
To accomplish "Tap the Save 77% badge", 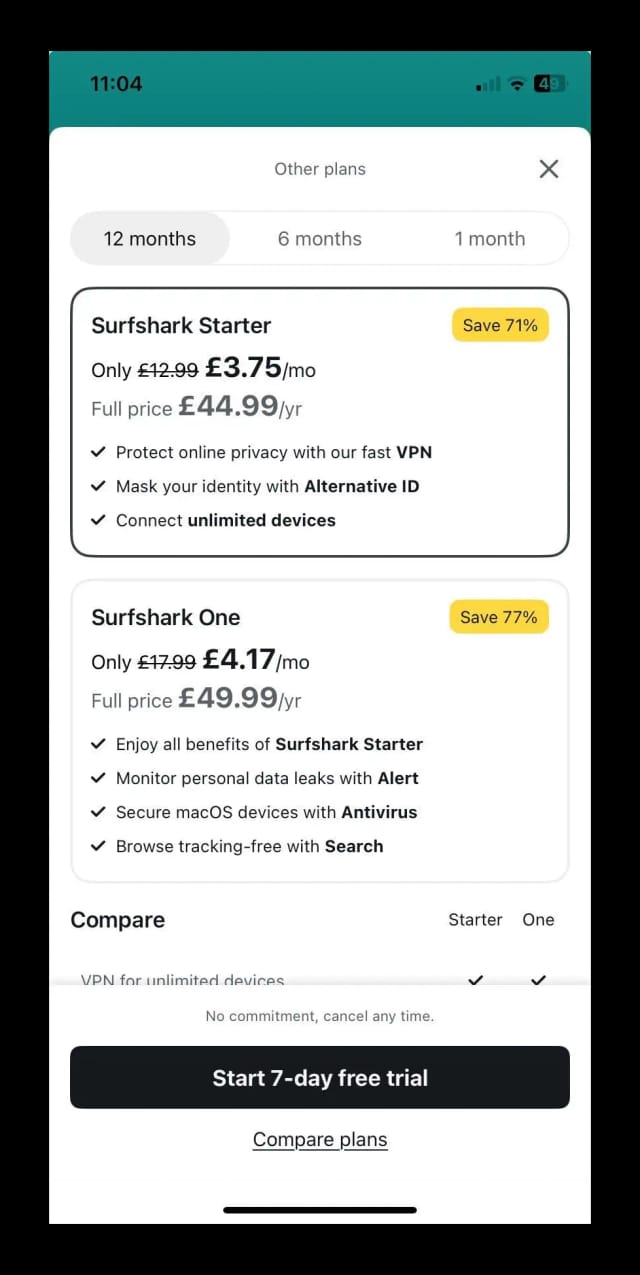I will [x=498, y=617].
